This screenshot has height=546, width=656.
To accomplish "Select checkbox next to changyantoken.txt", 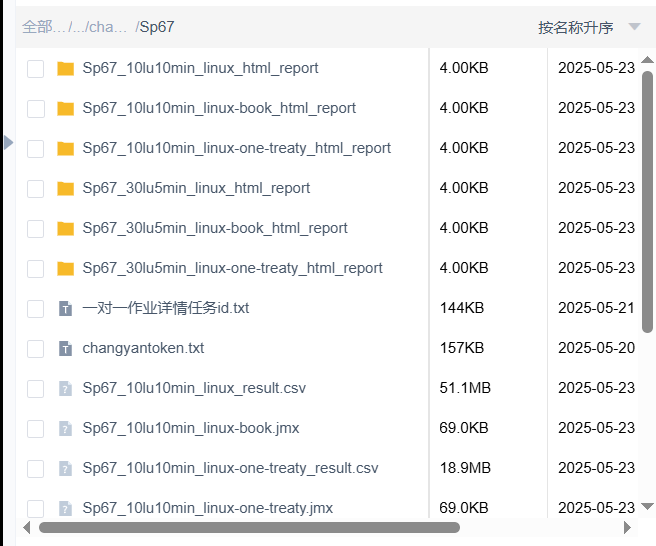I will point(36,349).
